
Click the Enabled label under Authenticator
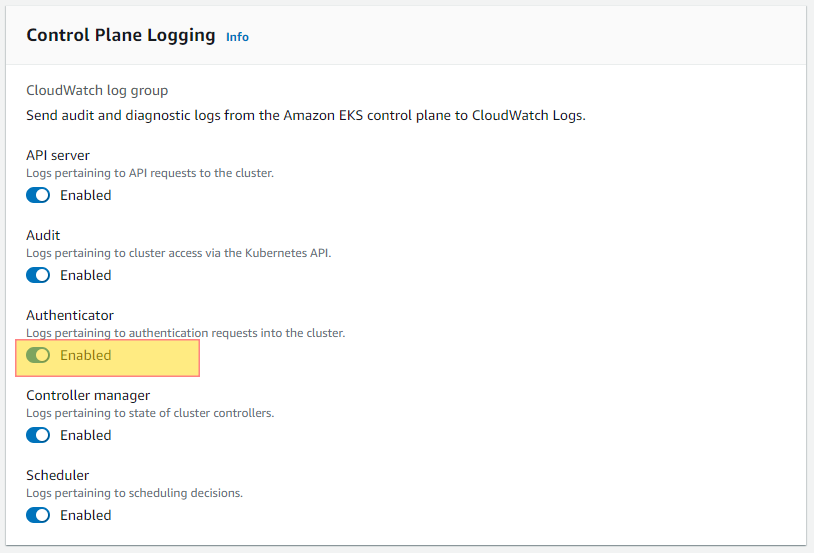click(86, 355)
